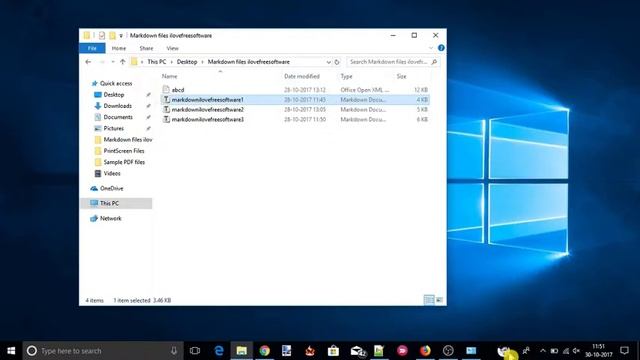The width and height of the screenshot is (640, 360).
Task: Open Pictures in the navigation pane
Action: pyautogui.click(x=113, y=128)
